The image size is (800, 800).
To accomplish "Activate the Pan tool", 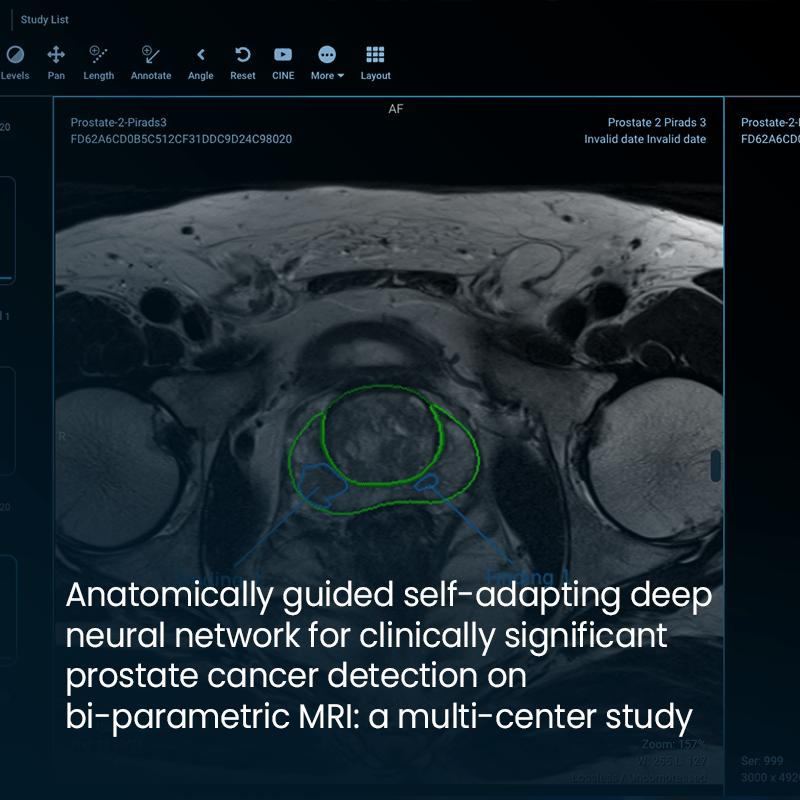I will point(56,58).
